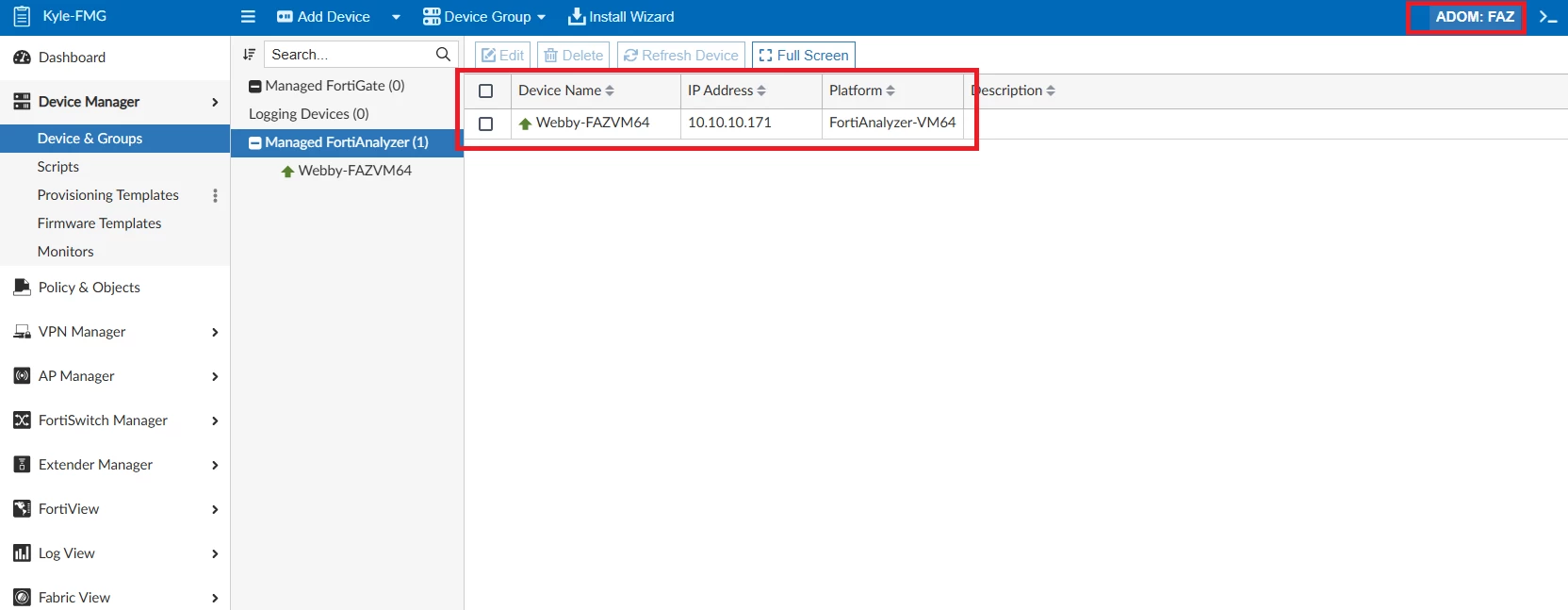Check the select-all checkbox in table header
Viewport: 1568px width, 610px height.
486,91
